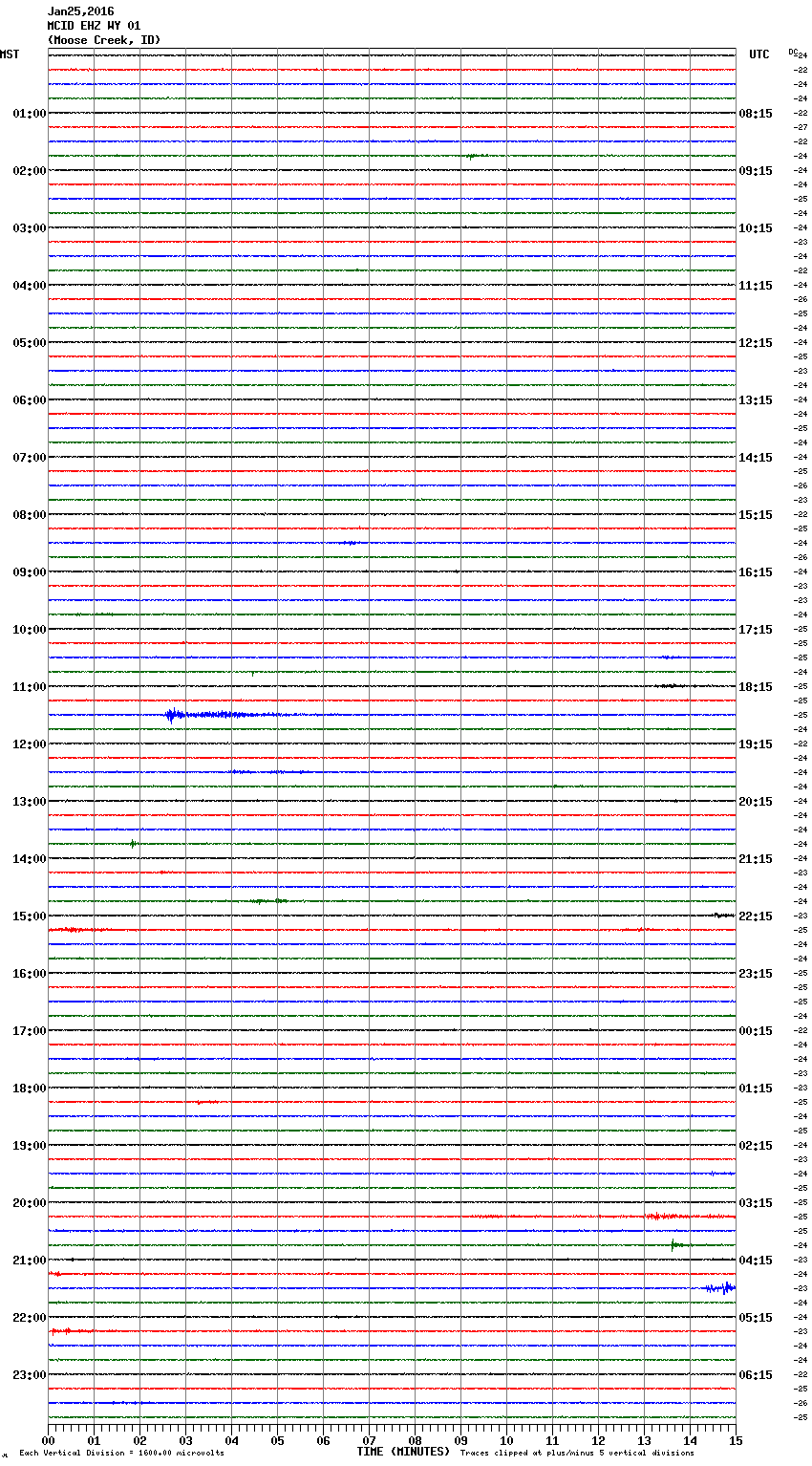Click the 08:15 UTC time label
The image size is (812, 1466).
point(756,114)
